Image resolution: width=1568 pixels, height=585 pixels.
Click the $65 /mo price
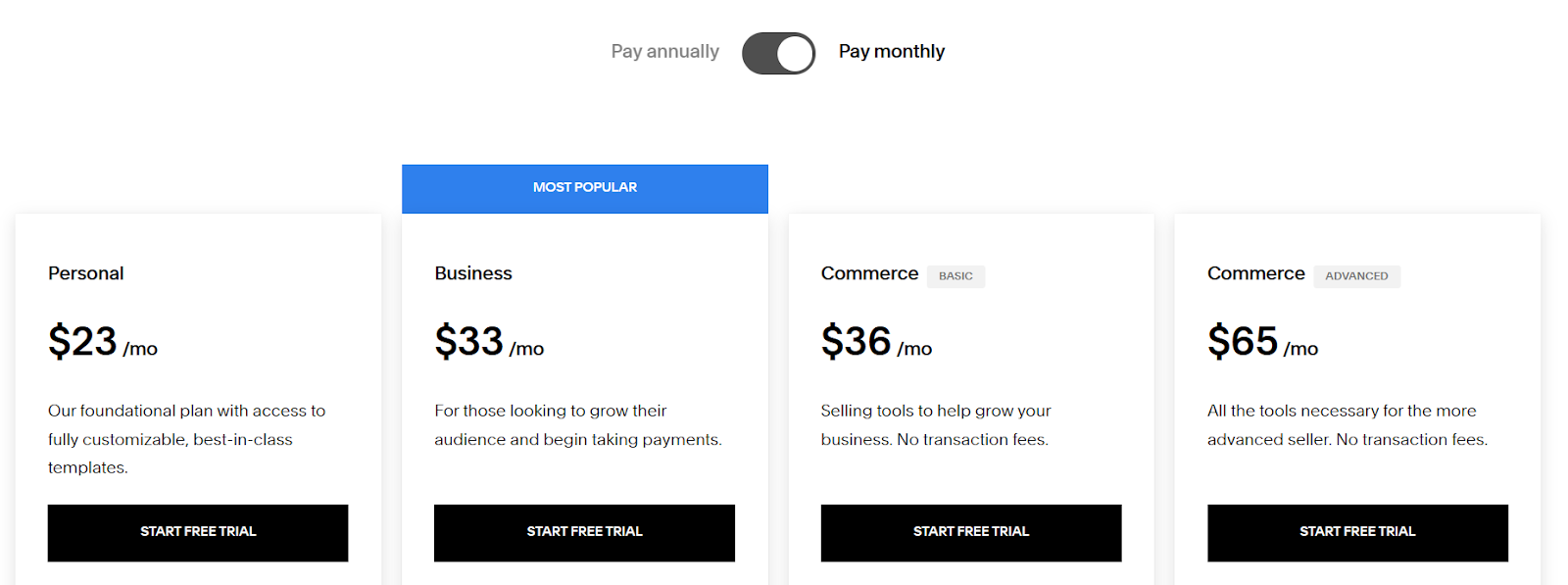1262,342
